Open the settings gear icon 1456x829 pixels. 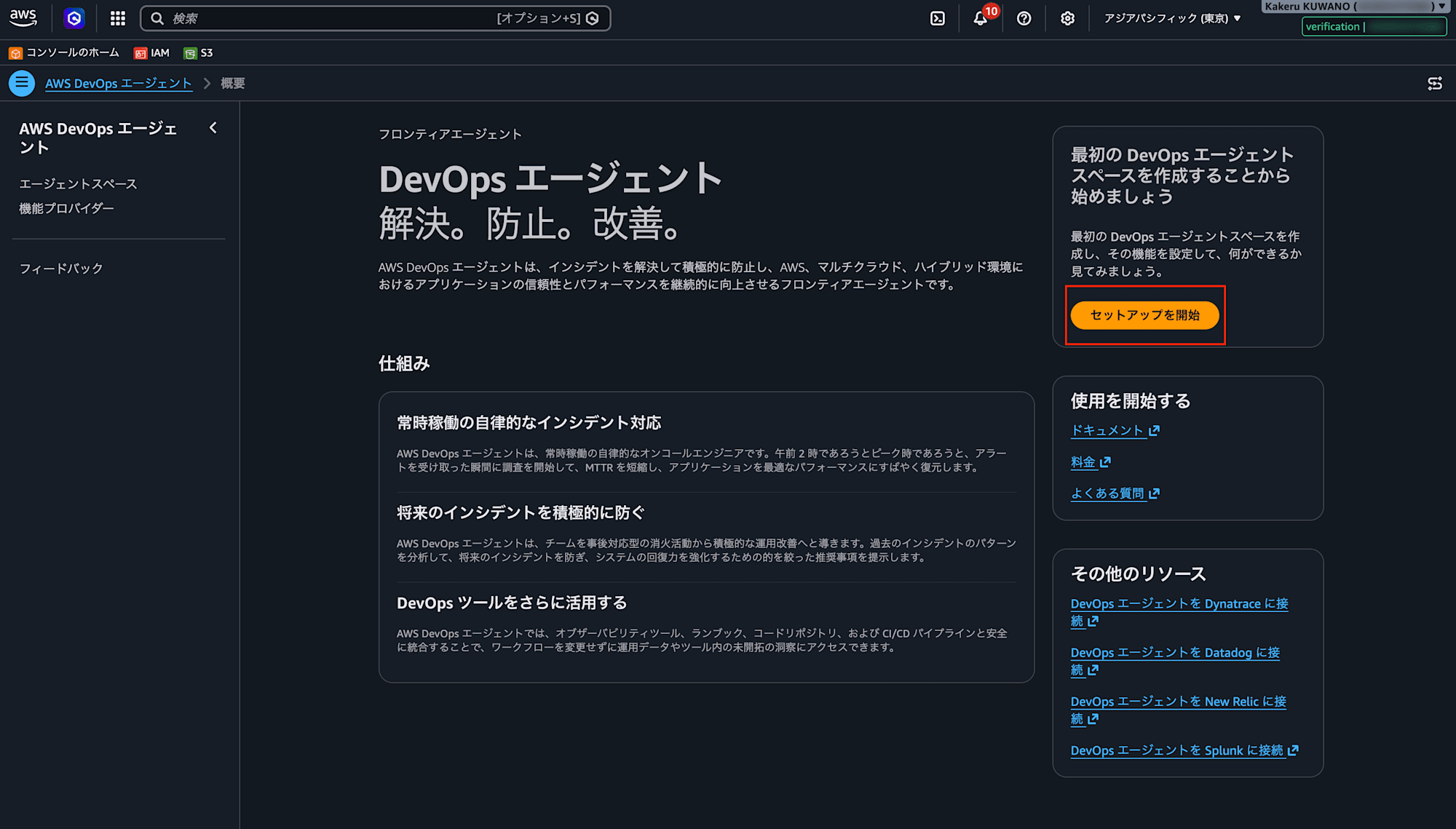1067,18
